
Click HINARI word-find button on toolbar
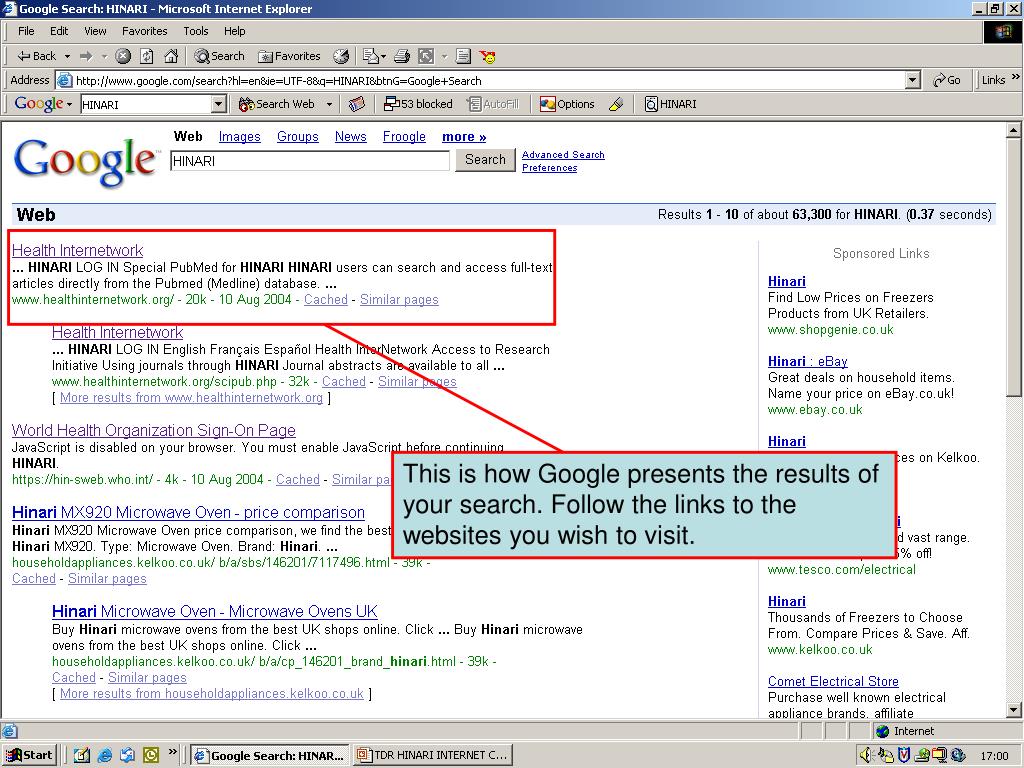[671, 104]
